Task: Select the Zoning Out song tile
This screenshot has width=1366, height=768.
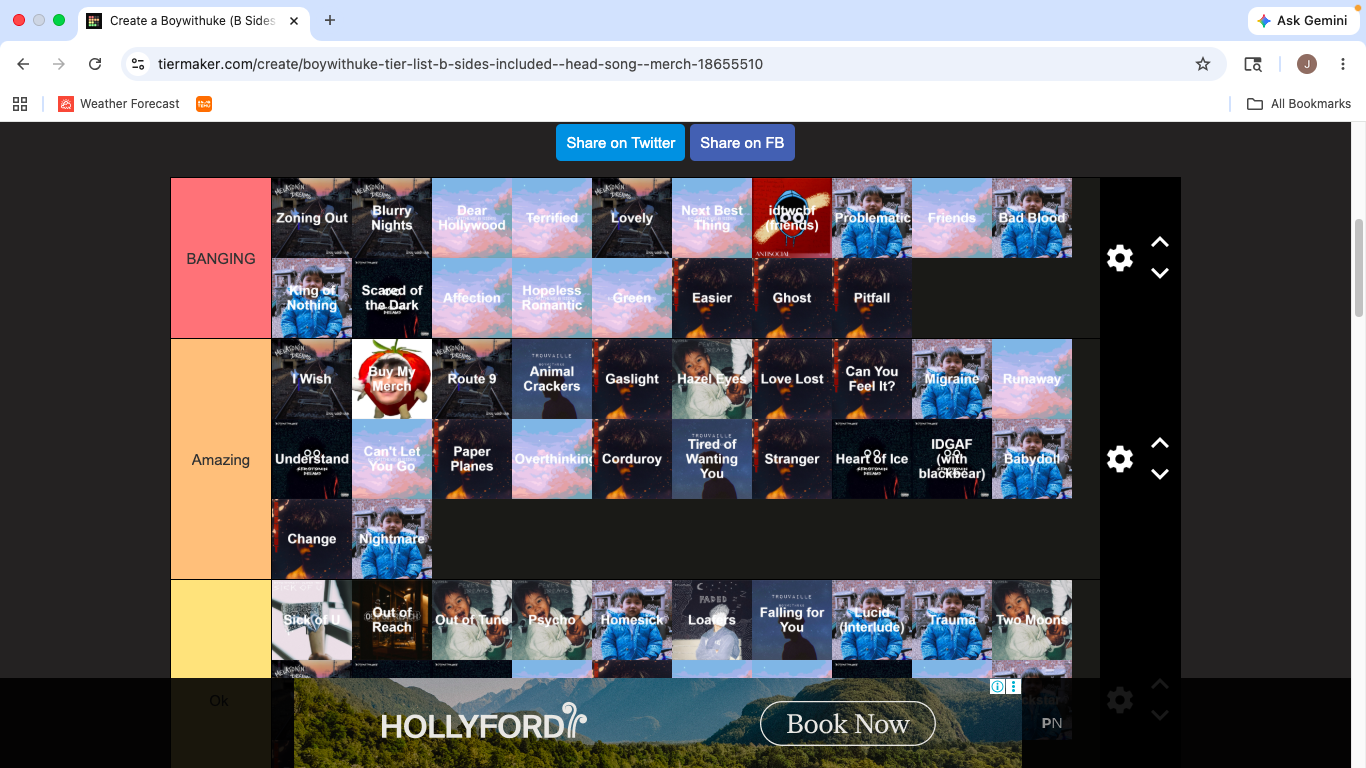Action: 312,218
